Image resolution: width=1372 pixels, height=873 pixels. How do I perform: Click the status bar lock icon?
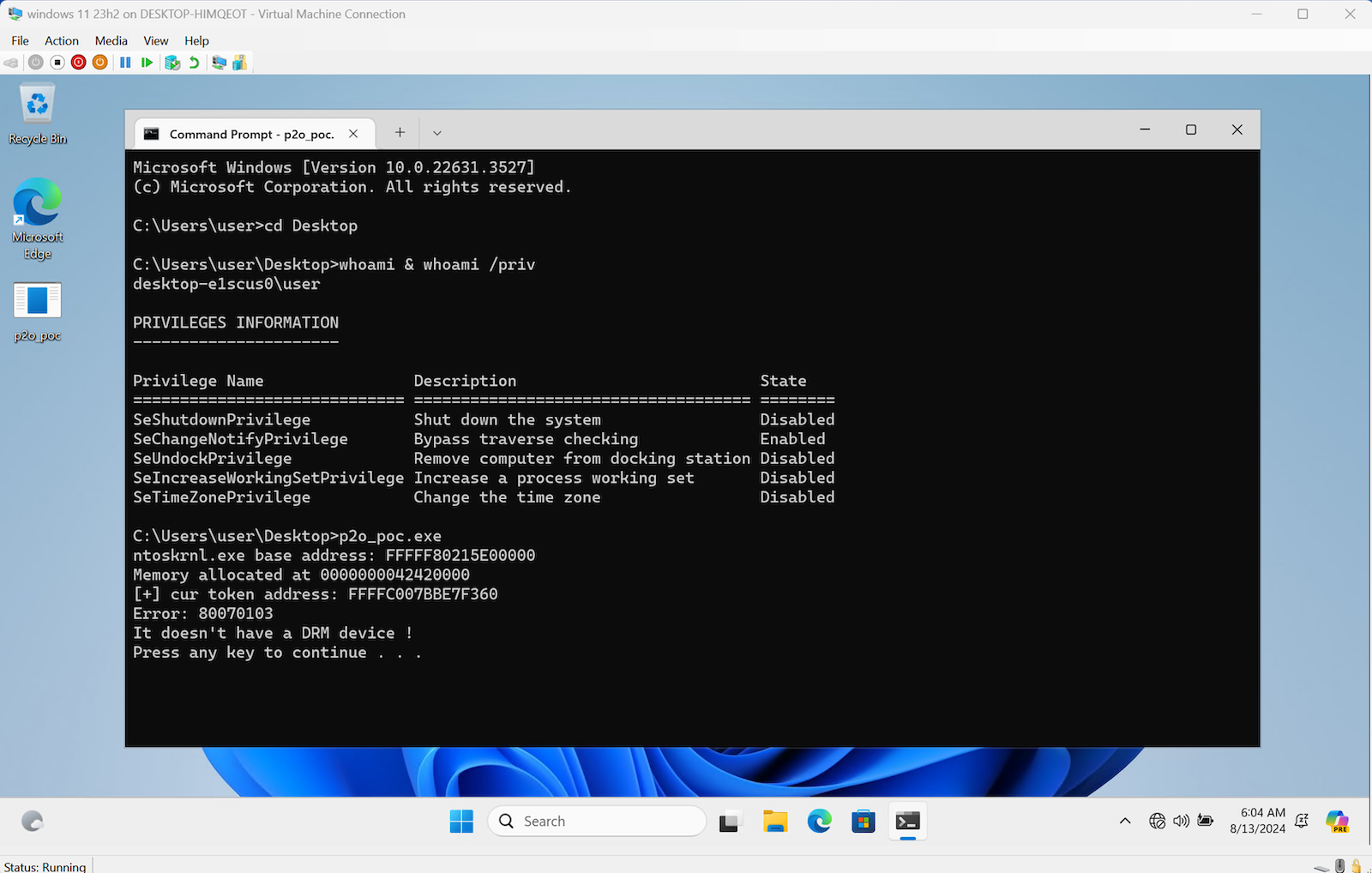click(1357, 866)
